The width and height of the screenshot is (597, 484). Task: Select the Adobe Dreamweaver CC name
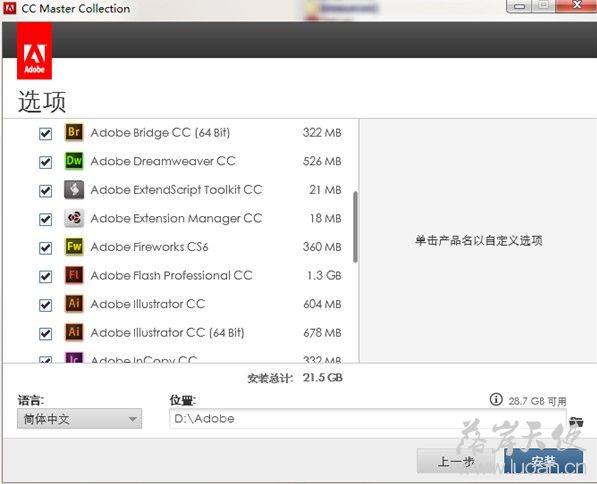coord(163,161)
